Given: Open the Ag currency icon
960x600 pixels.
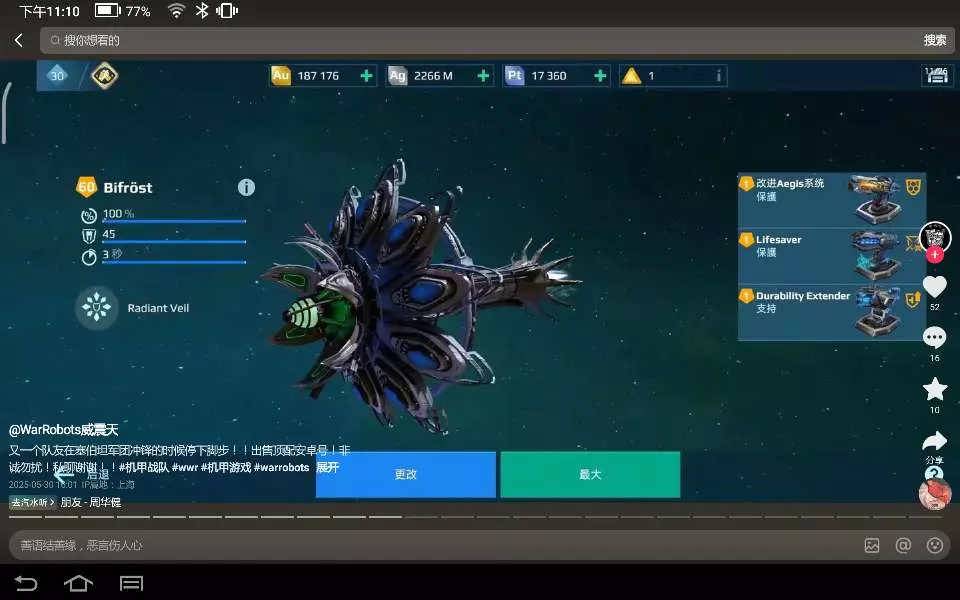Looking at the screenshot, I should 397,76.
